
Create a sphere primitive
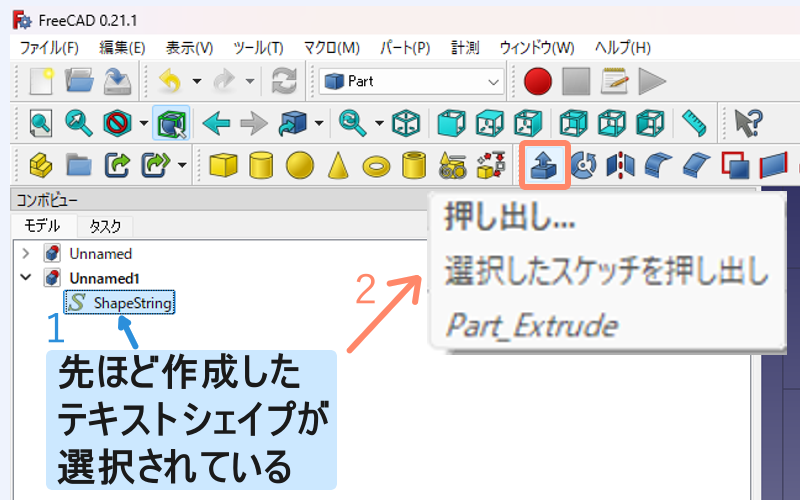(x=299, y=165)
